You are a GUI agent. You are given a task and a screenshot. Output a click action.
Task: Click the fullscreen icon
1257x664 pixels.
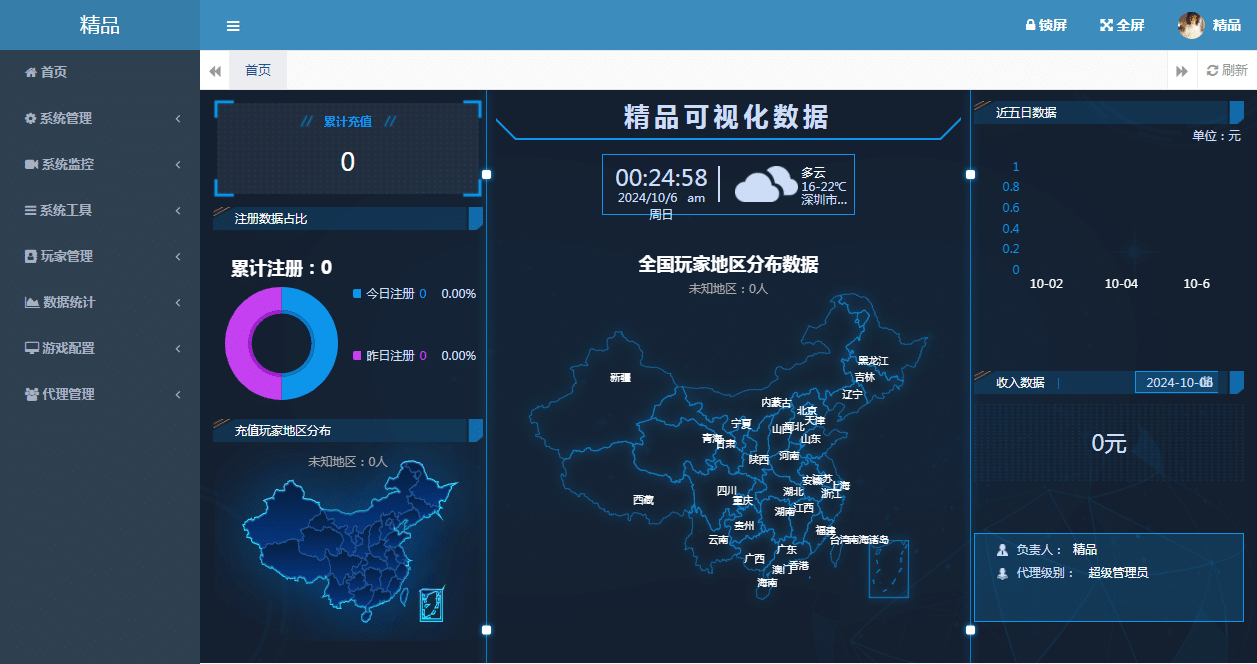(x=1106, y=25)
